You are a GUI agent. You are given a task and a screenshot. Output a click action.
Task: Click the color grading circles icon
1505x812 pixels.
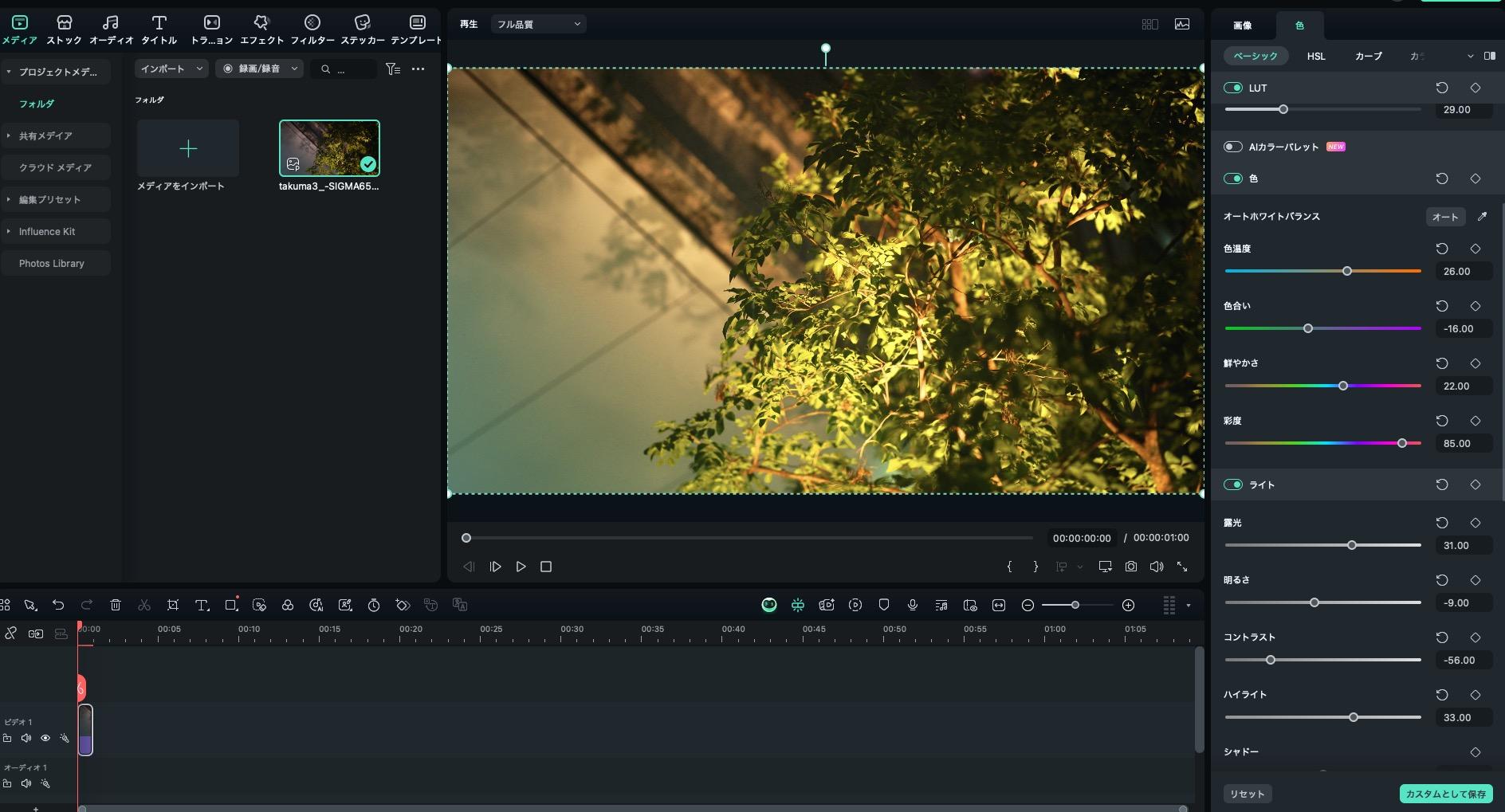(x=288, y=605)
